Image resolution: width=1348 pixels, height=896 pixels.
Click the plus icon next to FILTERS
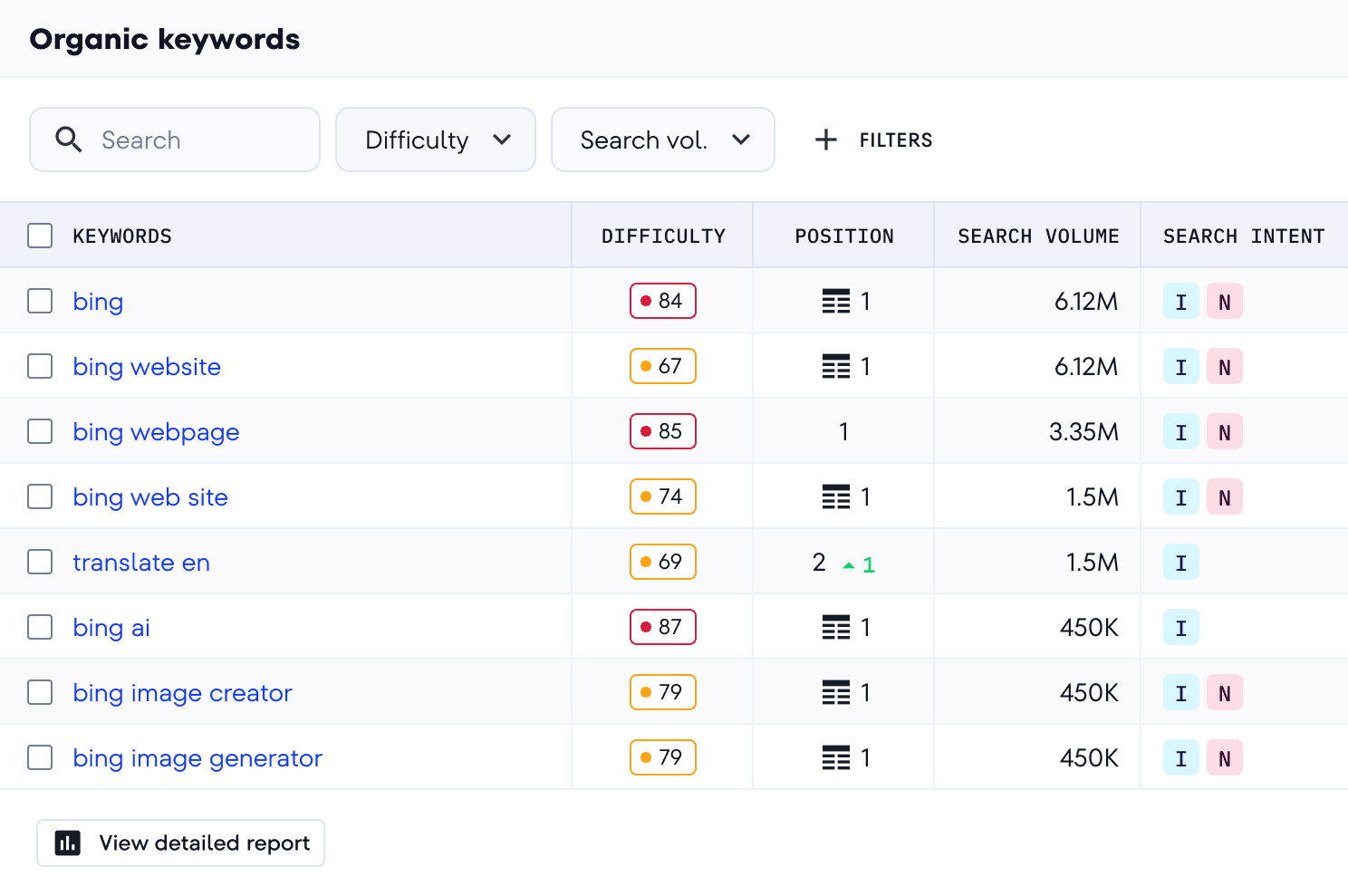click(x=825, y=140)
